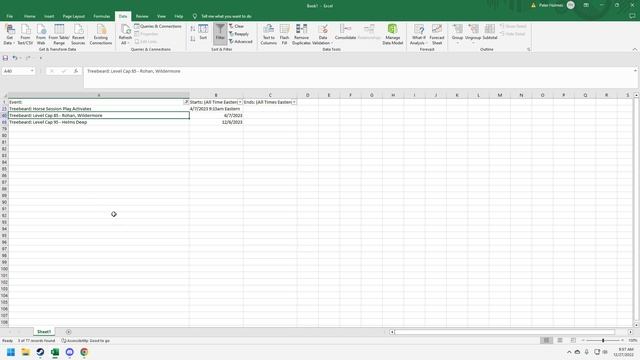Open Data Validation
The height and width of the screenshot is (360, 640).
coord(322,34)
